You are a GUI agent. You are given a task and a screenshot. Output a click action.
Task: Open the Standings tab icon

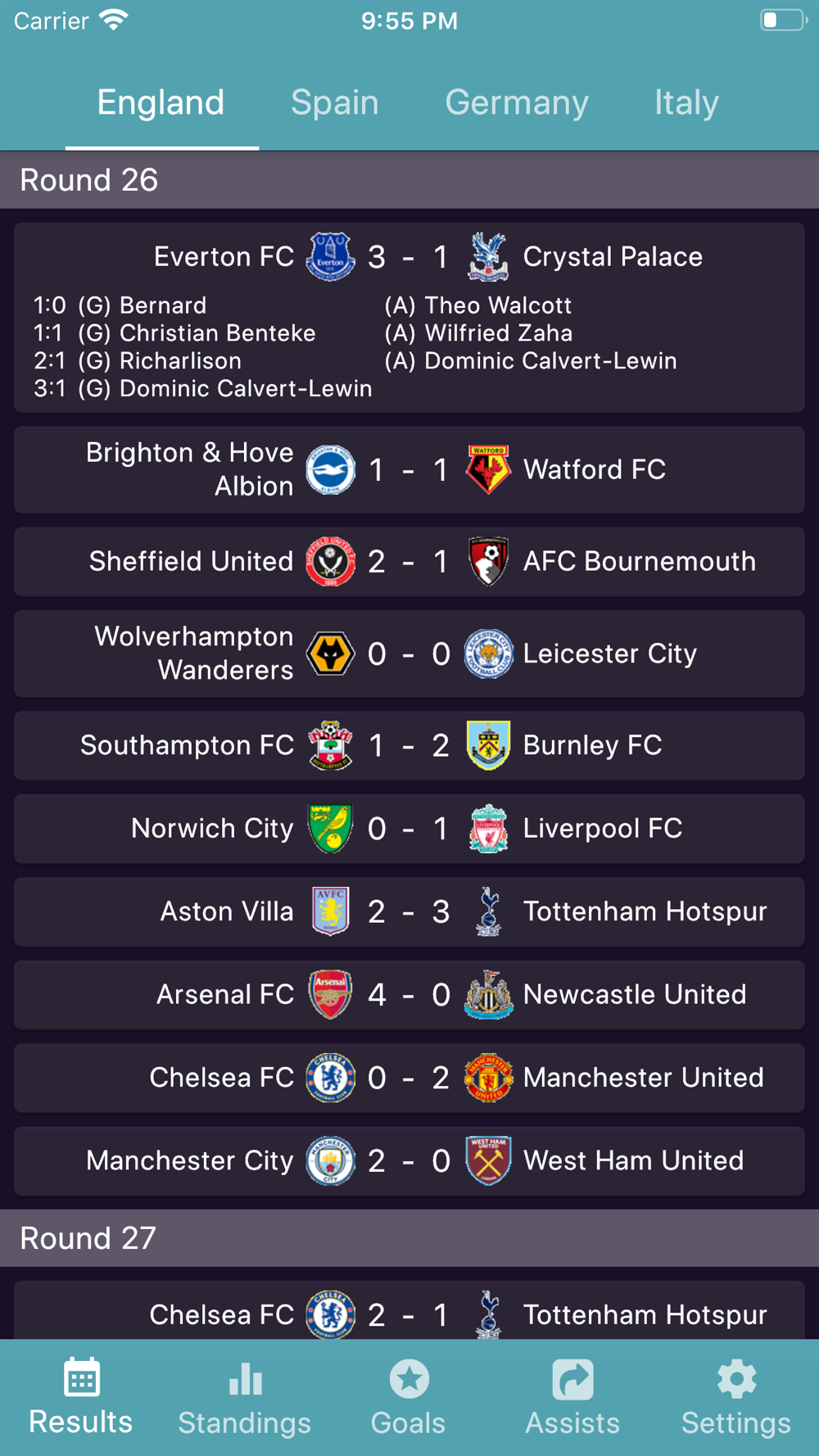coord(245,1379)
